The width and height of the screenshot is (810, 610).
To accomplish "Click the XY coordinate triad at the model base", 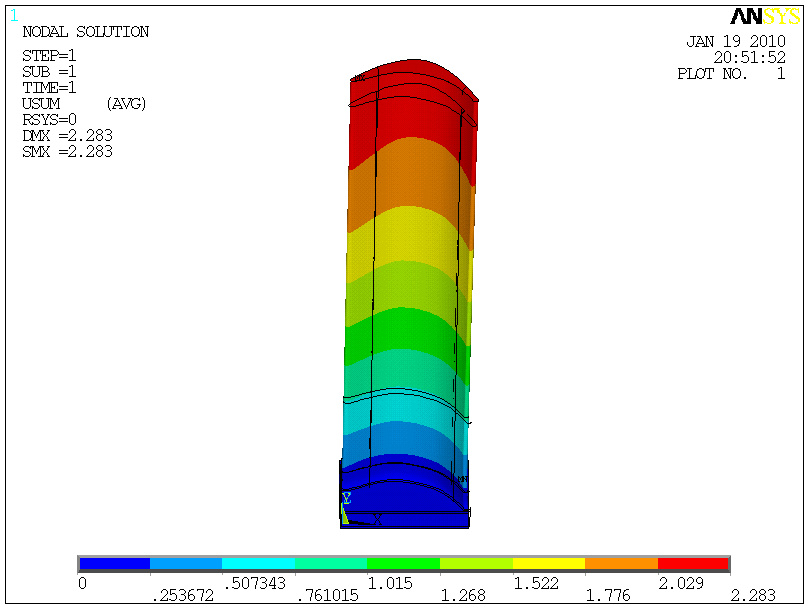I will (x=362, y=510).
